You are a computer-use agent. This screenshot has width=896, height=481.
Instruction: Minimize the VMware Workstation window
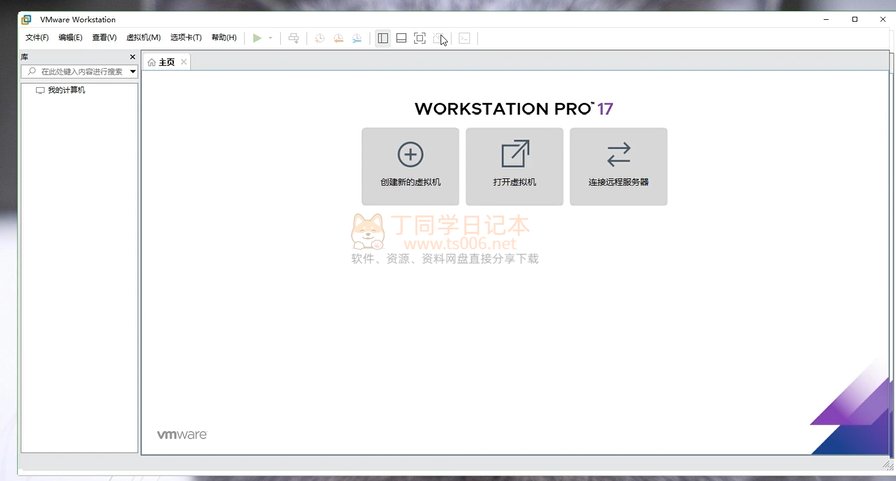tap(826, 19)
